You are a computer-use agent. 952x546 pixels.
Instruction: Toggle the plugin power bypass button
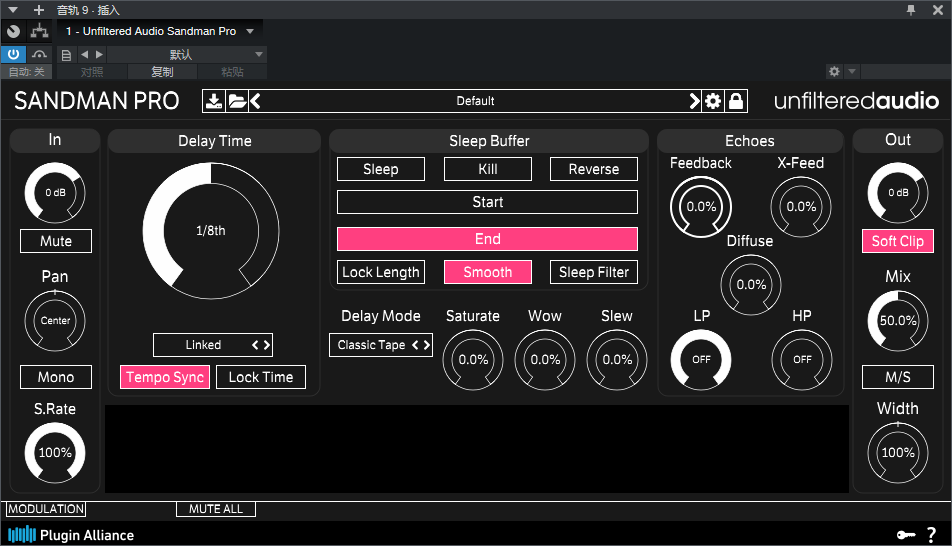pyautogui.click(x=13, y=54)
